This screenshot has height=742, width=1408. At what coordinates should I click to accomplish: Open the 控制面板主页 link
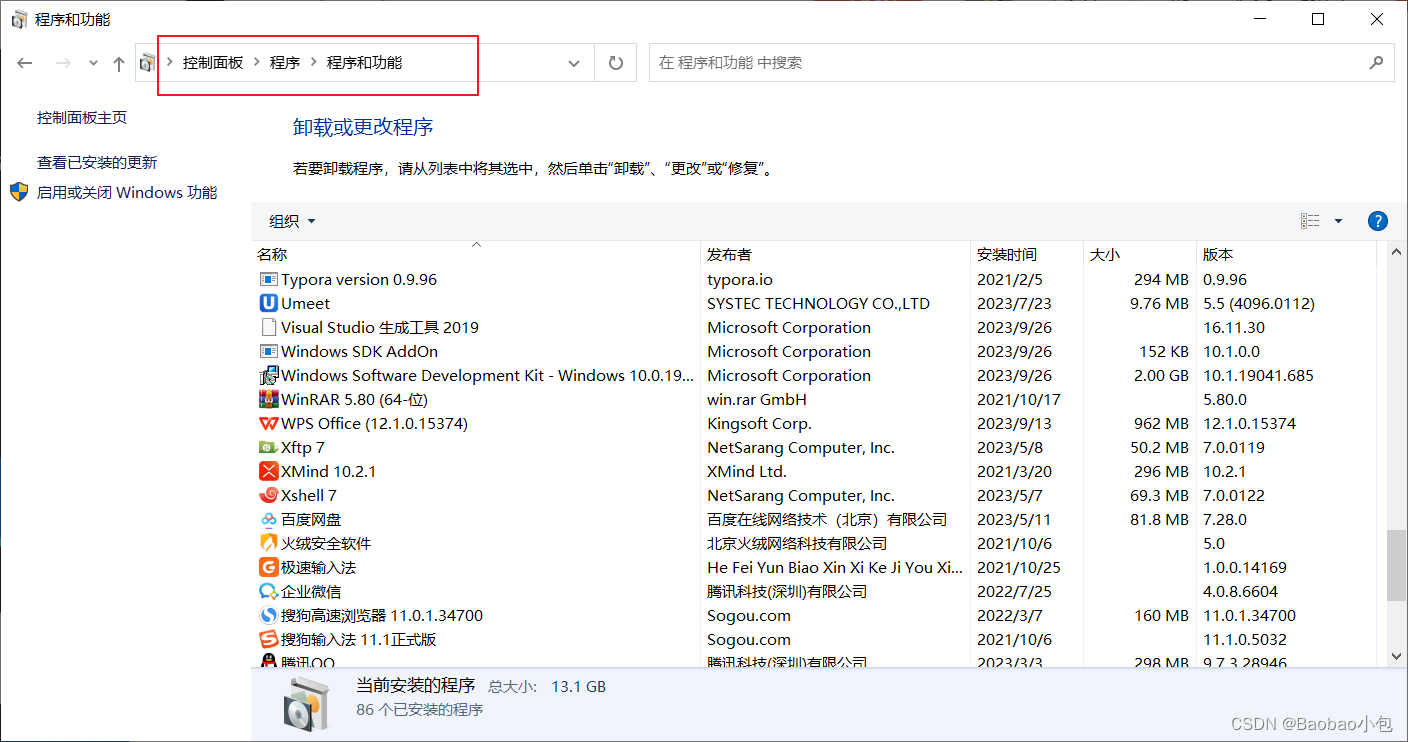tap(82, 117)
